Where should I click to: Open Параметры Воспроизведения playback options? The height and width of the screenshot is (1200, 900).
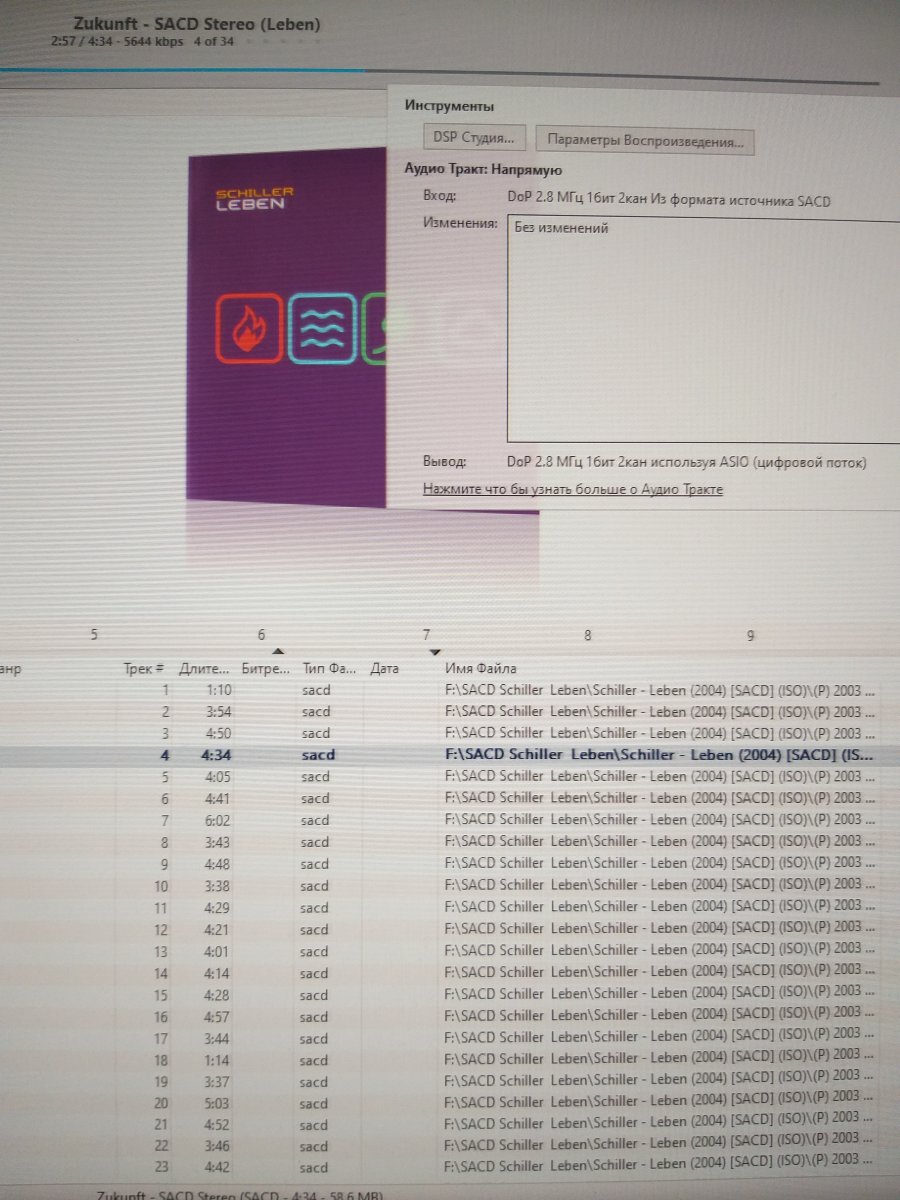tap(645, 141)
